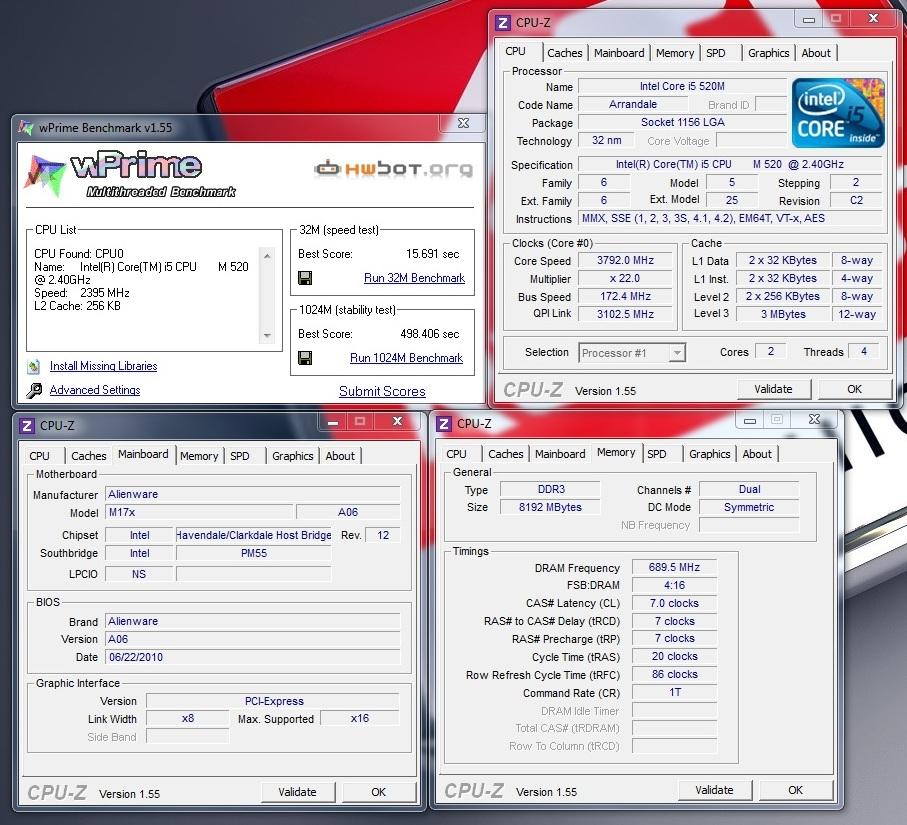
Task: Click the Command Rate value 1T
Action: pos(674,692)
